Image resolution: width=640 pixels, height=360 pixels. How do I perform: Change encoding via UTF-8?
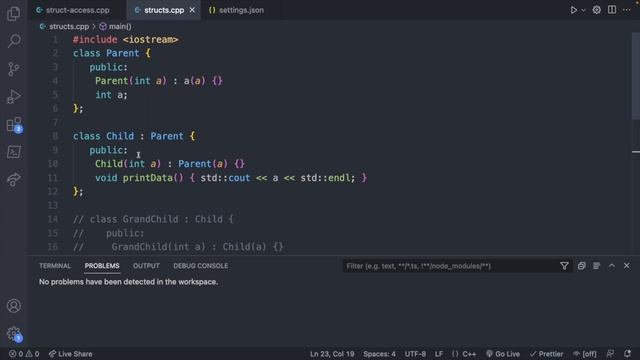tap(415, 354)
